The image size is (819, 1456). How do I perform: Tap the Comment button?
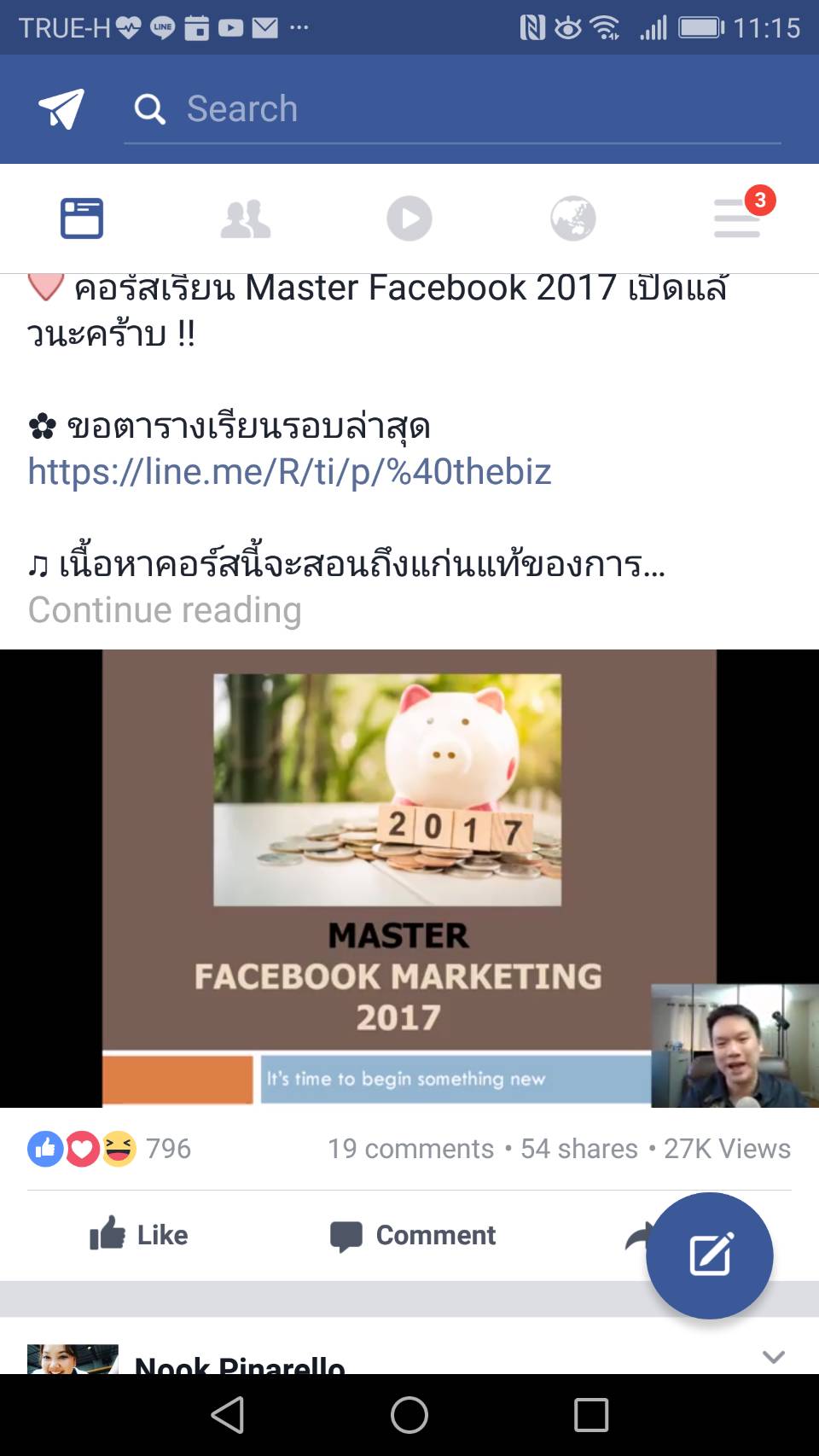413,1235
